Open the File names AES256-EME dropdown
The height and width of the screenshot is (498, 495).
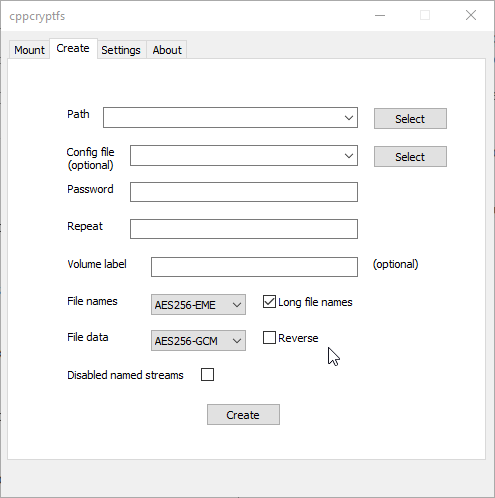point(198,305)
